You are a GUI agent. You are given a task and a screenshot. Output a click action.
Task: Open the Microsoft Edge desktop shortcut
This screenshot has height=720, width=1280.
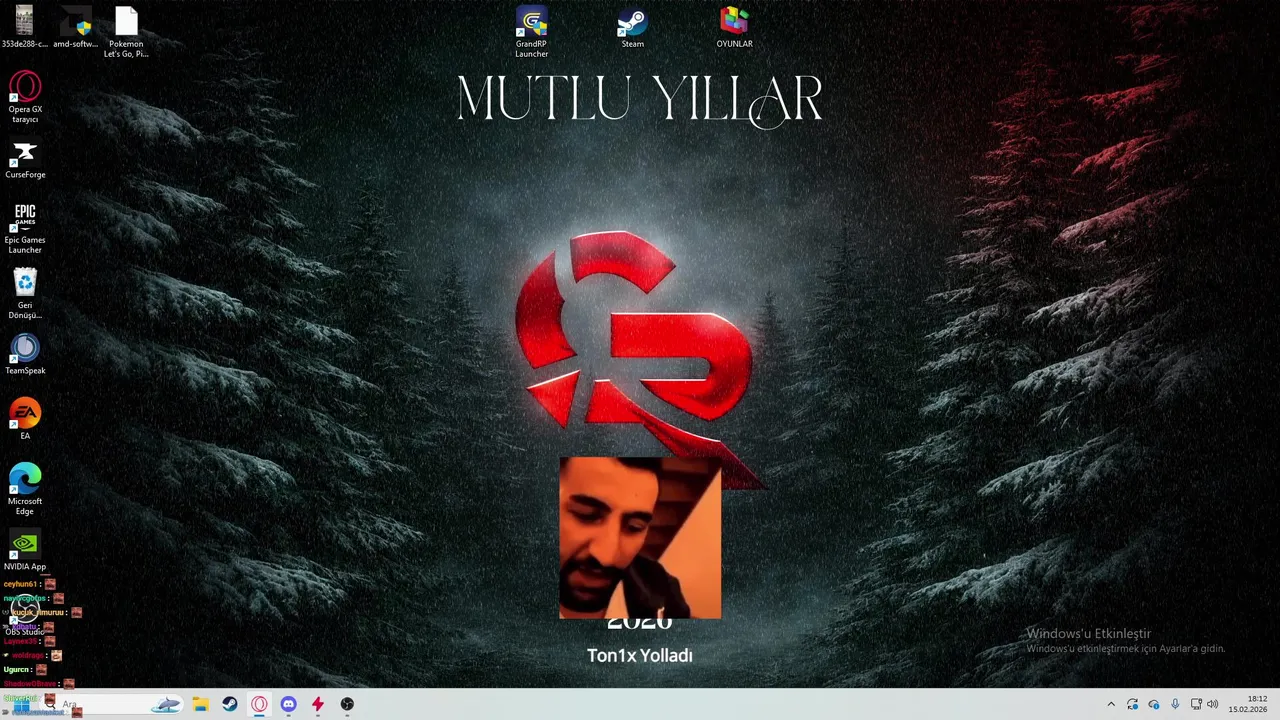(25, 489)
